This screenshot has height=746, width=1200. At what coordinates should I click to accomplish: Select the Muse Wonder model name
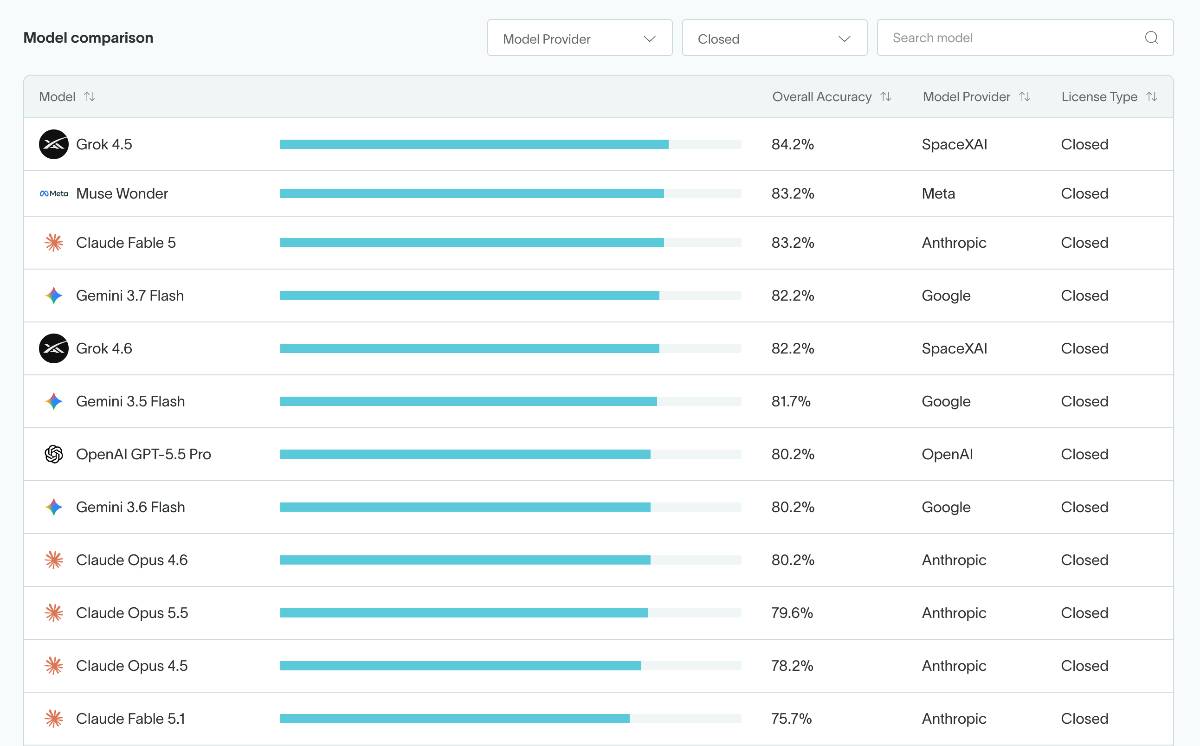[122, 193]
